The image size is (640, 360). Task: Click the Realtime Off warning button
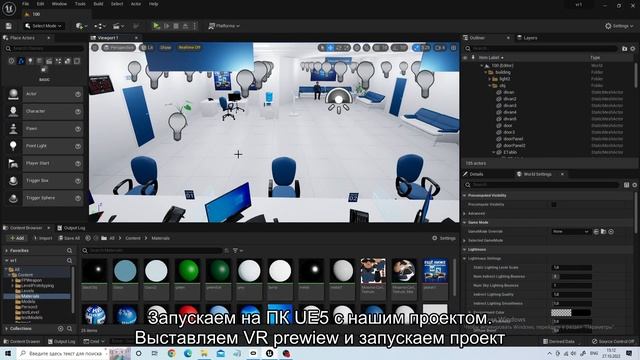coord(189,47)
